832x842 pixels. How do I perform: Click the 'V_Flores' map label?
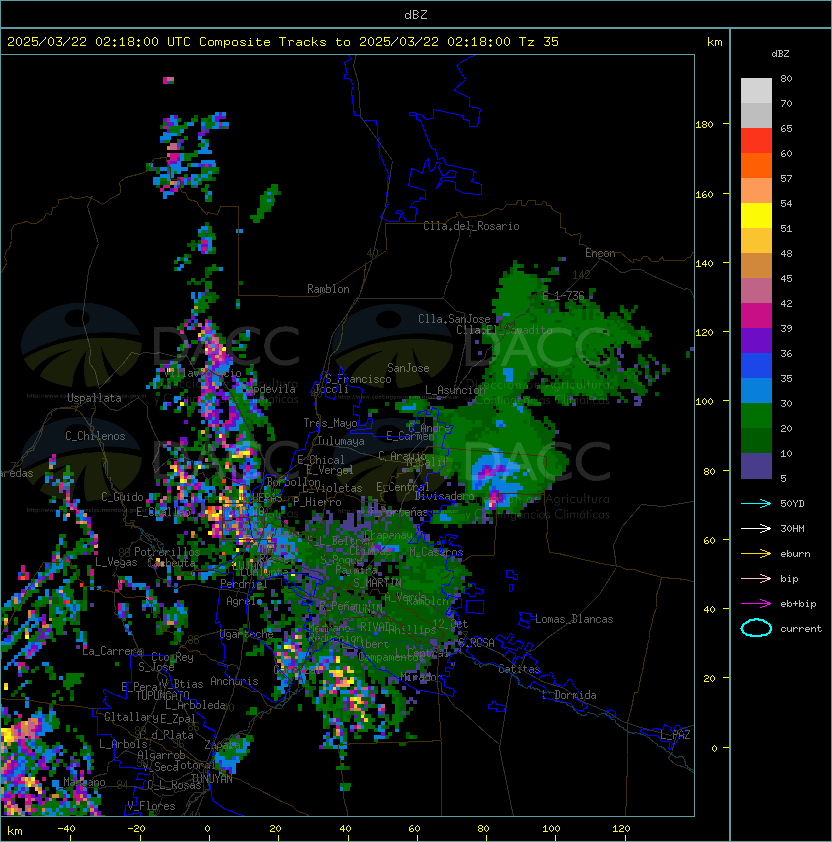151,806
